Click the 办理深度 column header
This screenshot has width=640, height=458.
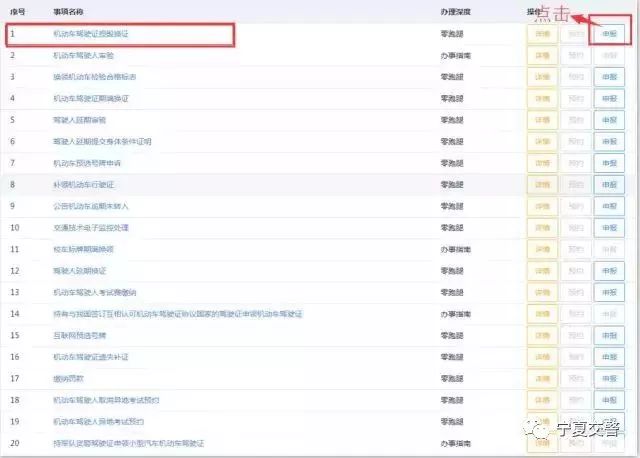click(x=456, y=12)
